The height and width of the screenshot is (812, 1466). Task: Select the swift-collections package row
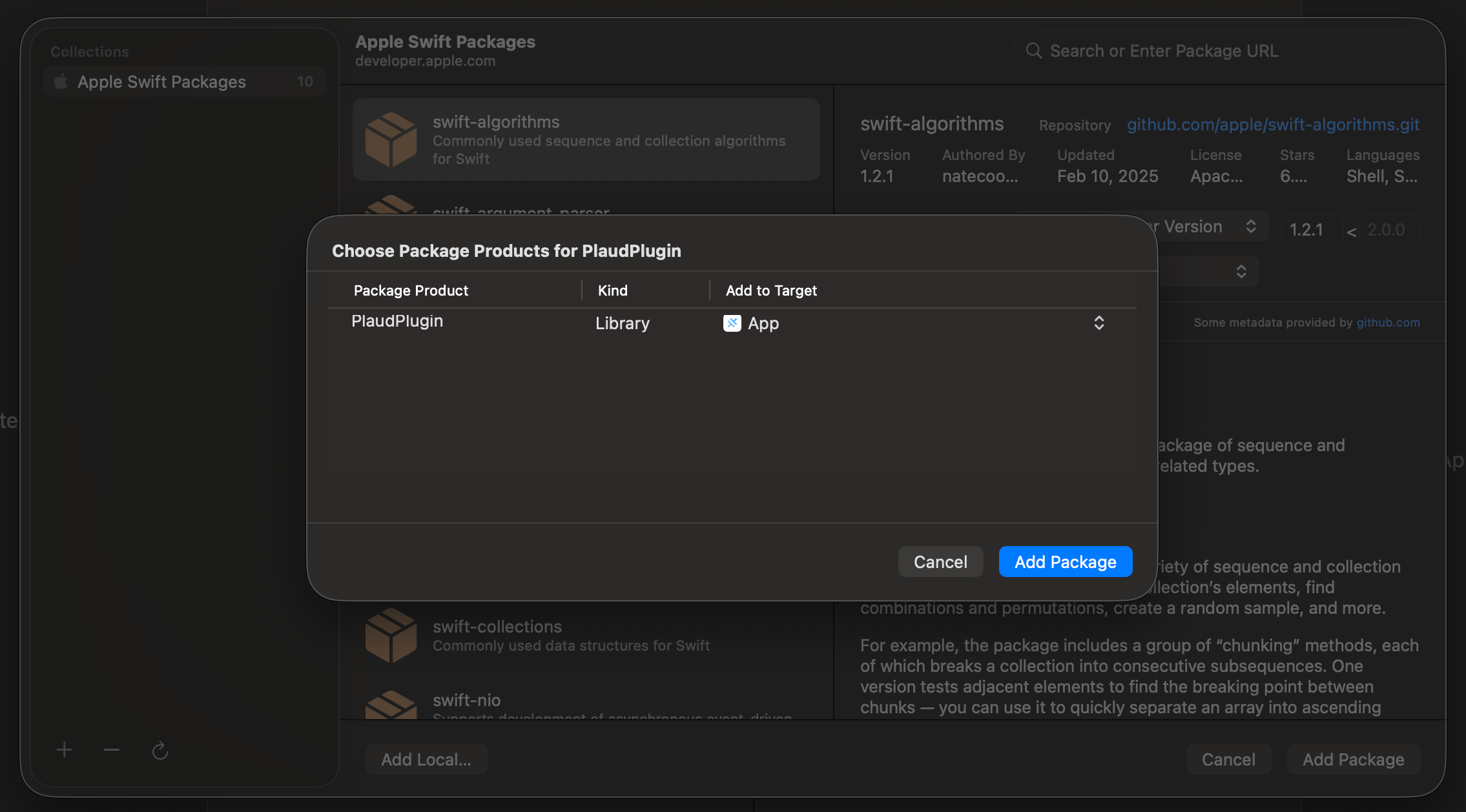(x=586, y=636)
